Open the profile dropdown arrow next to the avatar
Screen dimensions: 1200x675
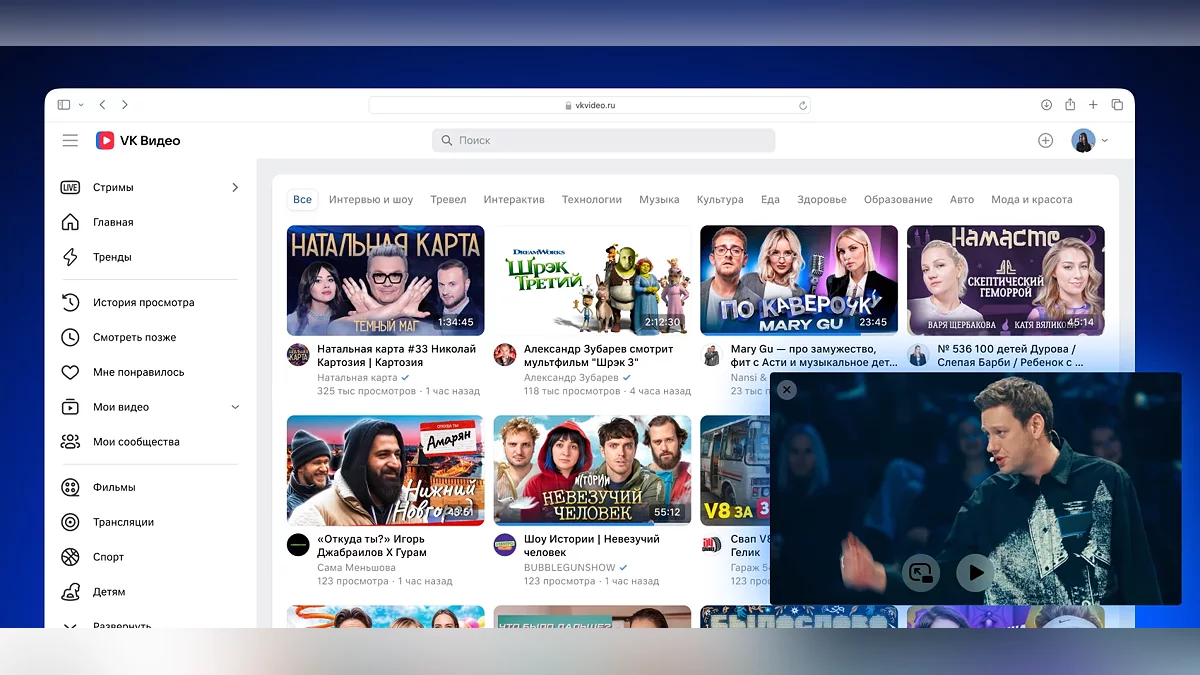point(1105,141)
